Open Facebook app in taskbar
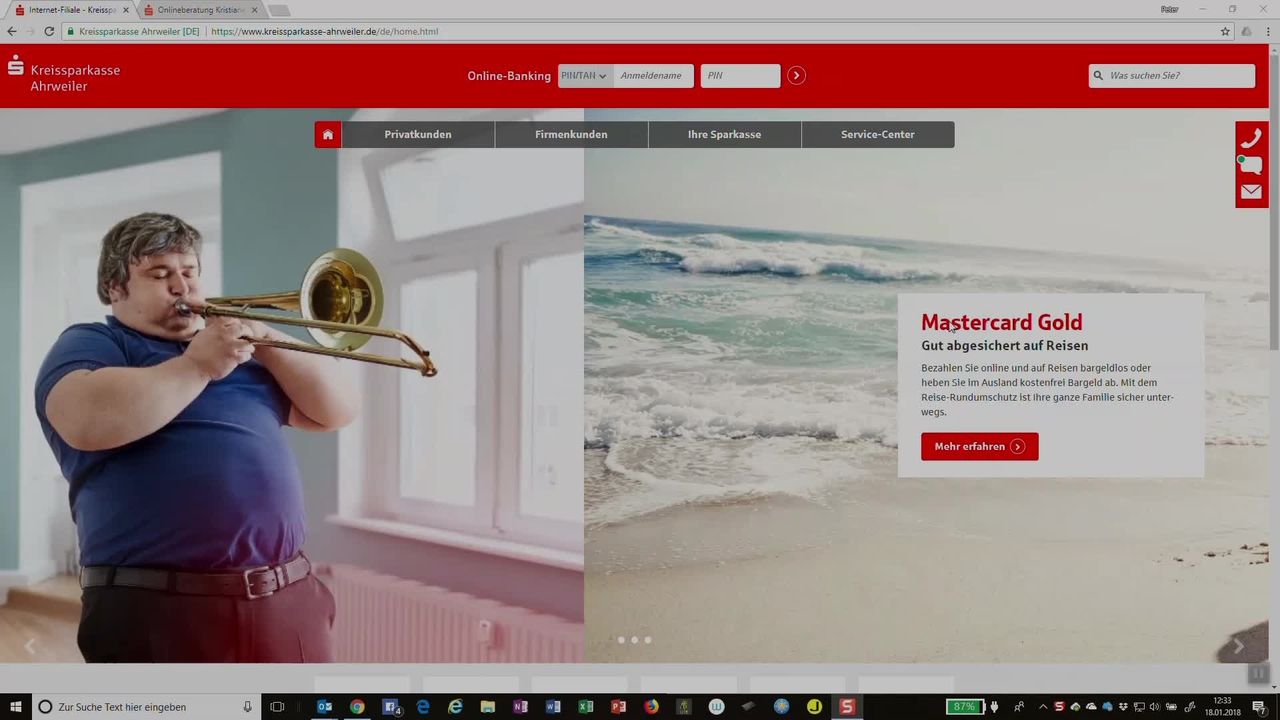This screenshot has height=720, width=1280. (390, 706)
